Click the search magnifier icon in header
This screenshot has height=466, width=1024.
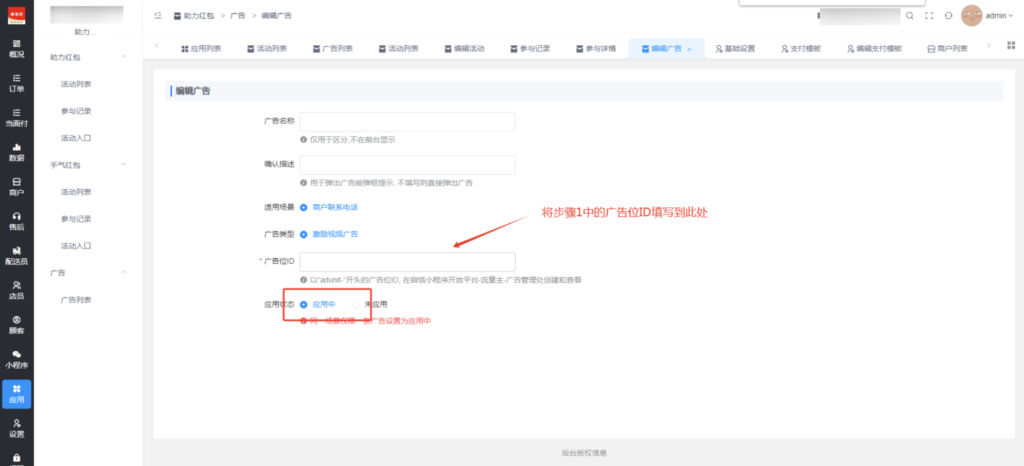point(909,16)
